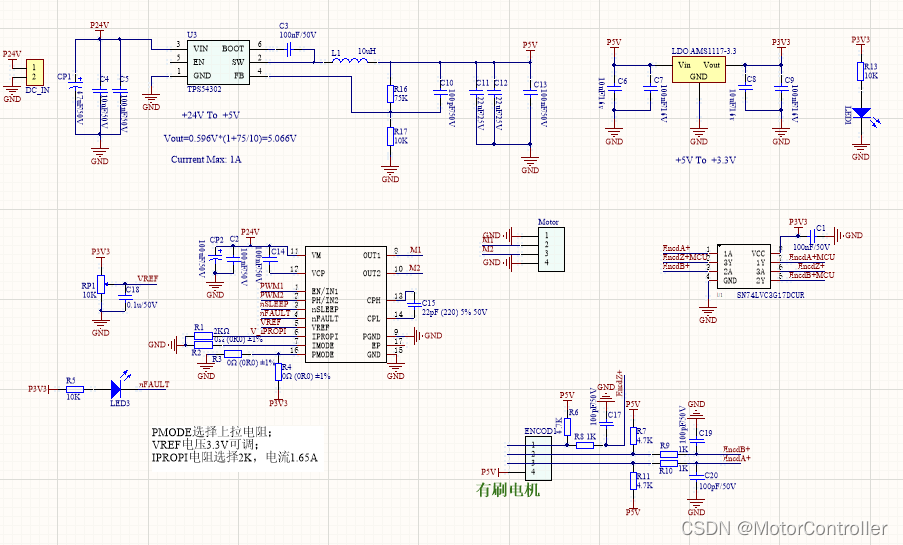Select capacitor C20 100pF/50V

697,476
